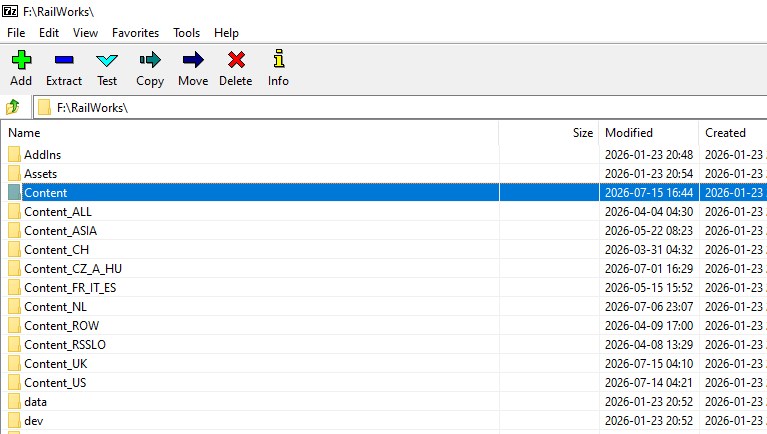Select the Content_CZ_A_HU folder name

[x=73, y=269]
